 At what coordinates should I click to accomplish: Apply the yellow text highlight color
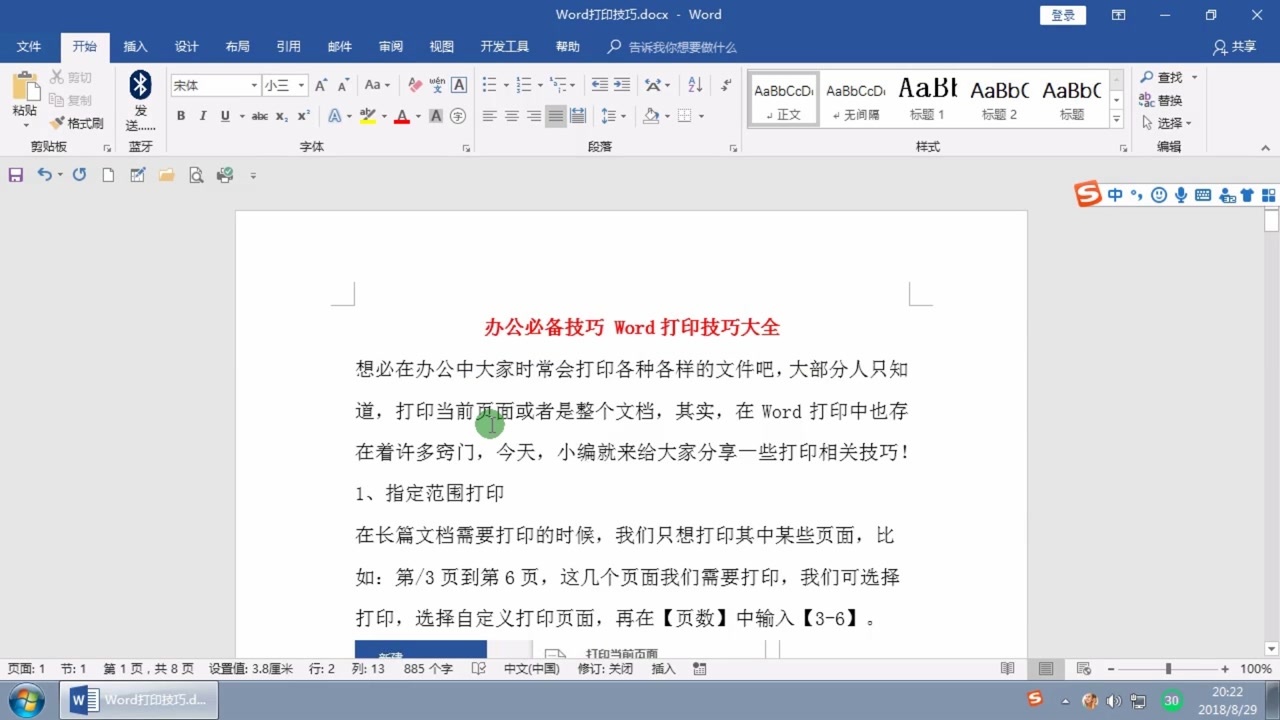367,116
